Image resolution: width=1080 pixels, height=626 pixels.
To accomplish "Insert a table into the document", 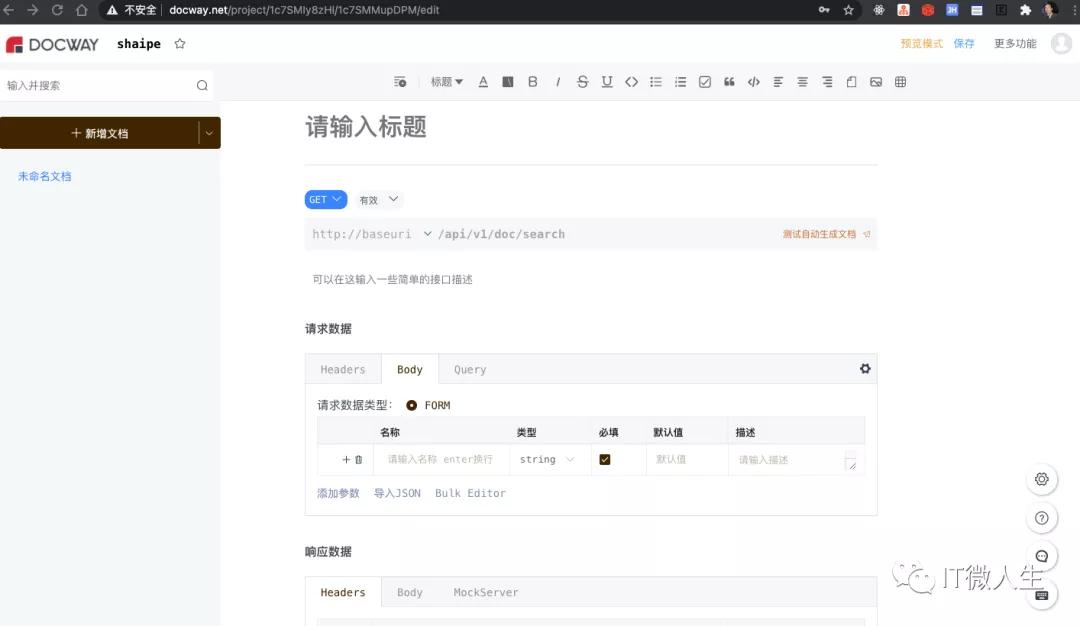I will click(900, 82).
